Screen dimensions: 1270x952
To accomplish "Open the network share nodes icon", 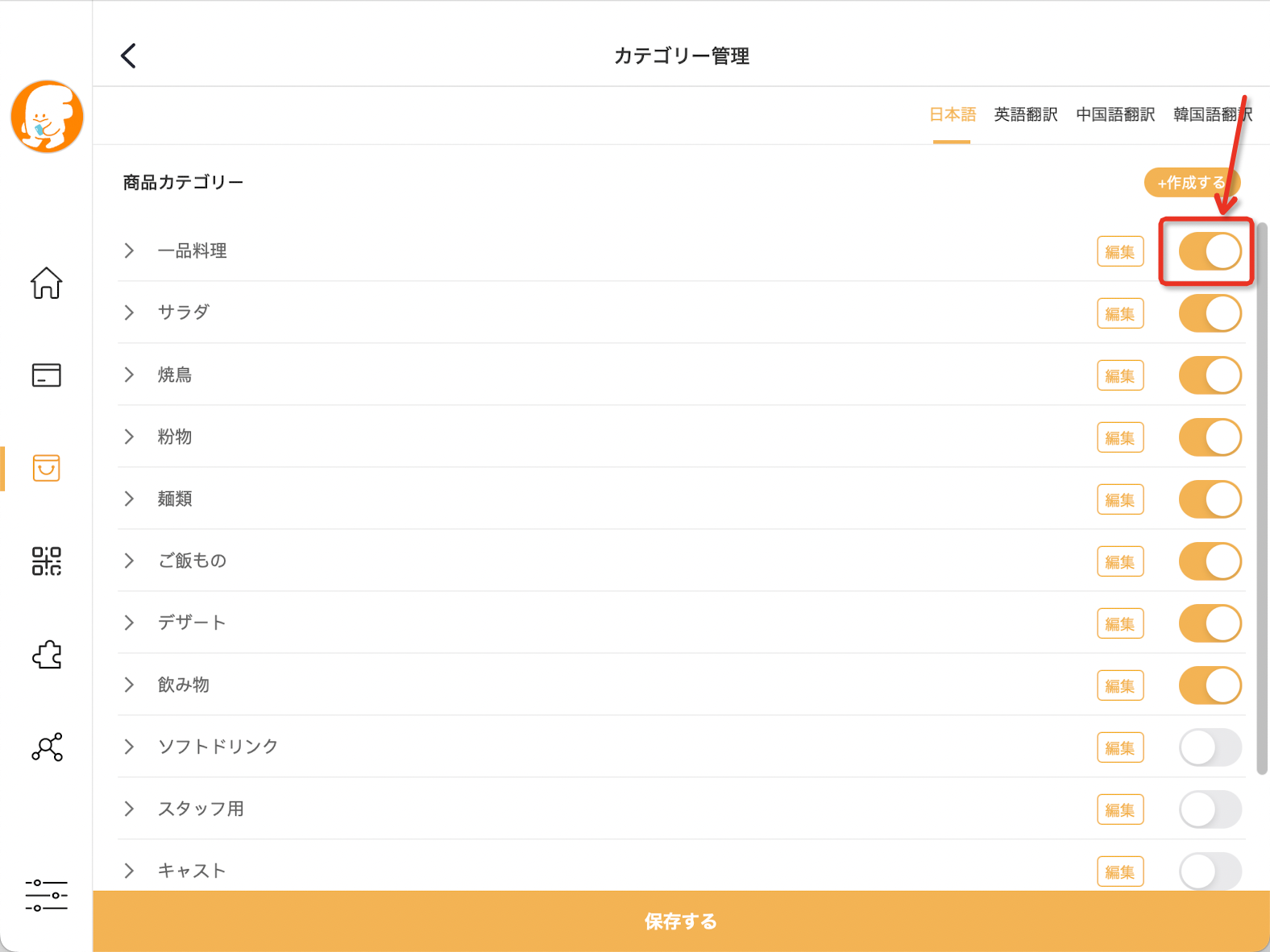I will [47, 747].
